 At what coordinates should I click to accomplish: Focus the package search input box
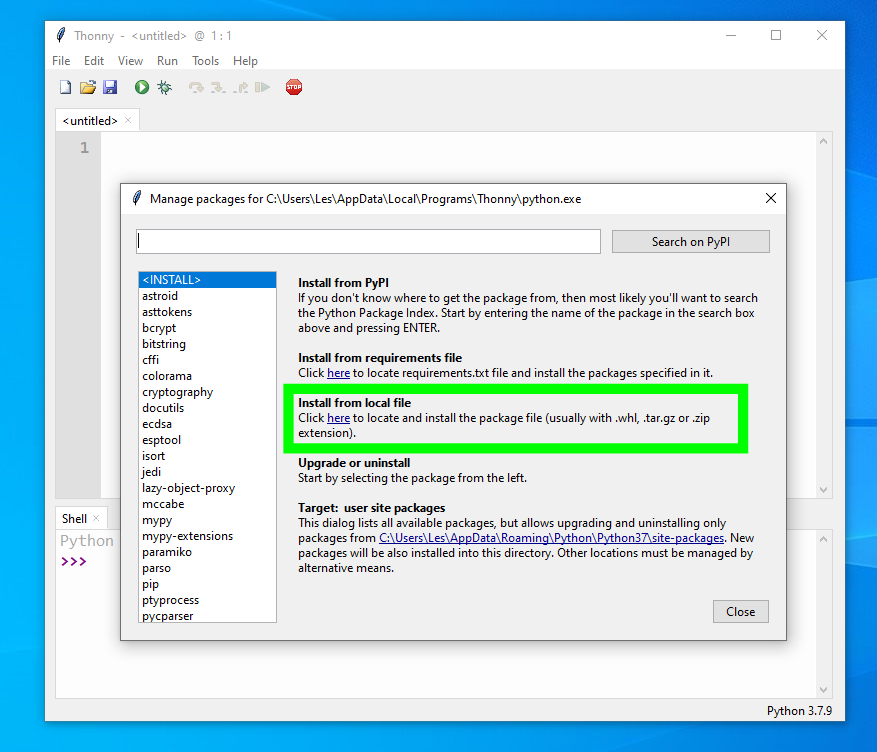click(368, 241)
